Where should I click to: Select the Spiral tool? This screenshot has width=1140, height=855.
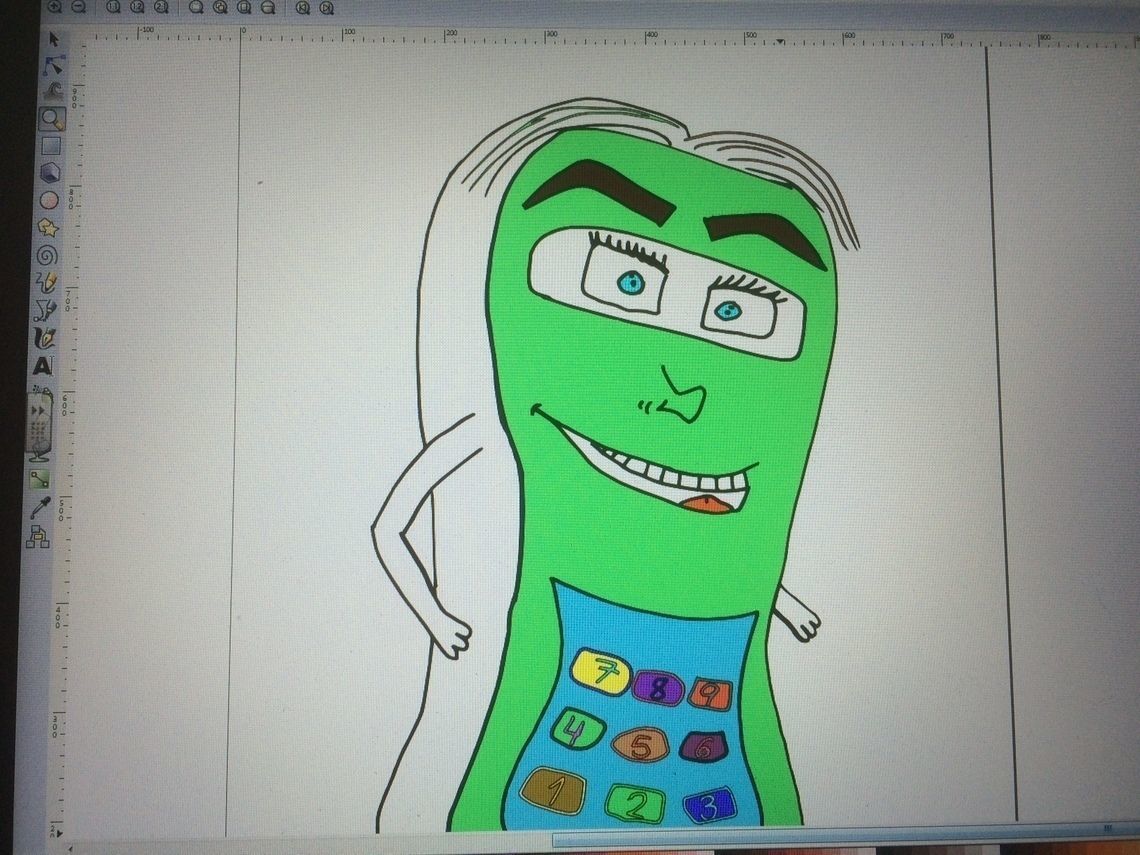47,256
